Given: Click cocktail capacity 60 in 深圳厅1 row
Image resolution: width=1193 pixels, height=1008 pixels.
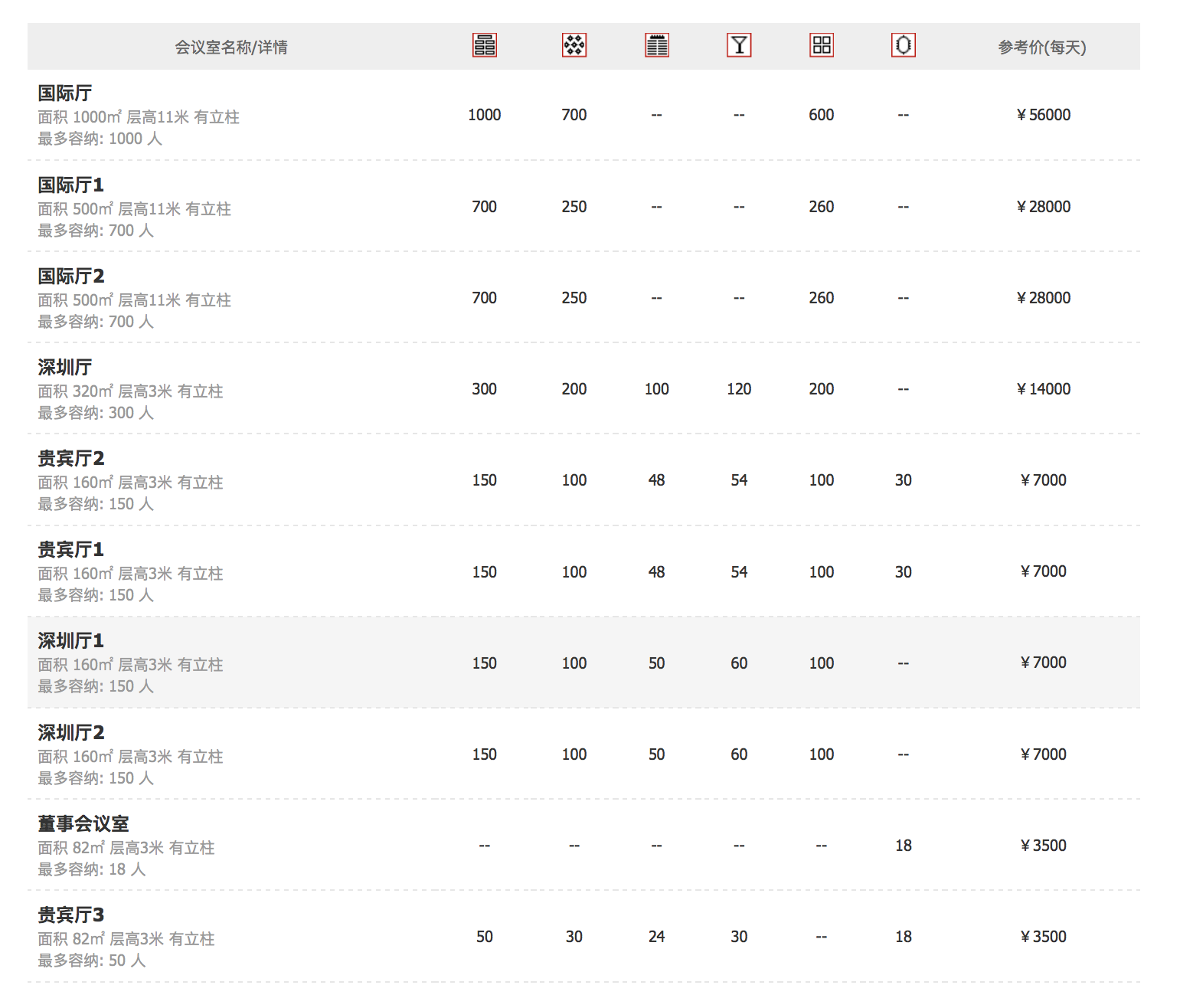Looking at the screenshot, I should click(x=739, y=663).
